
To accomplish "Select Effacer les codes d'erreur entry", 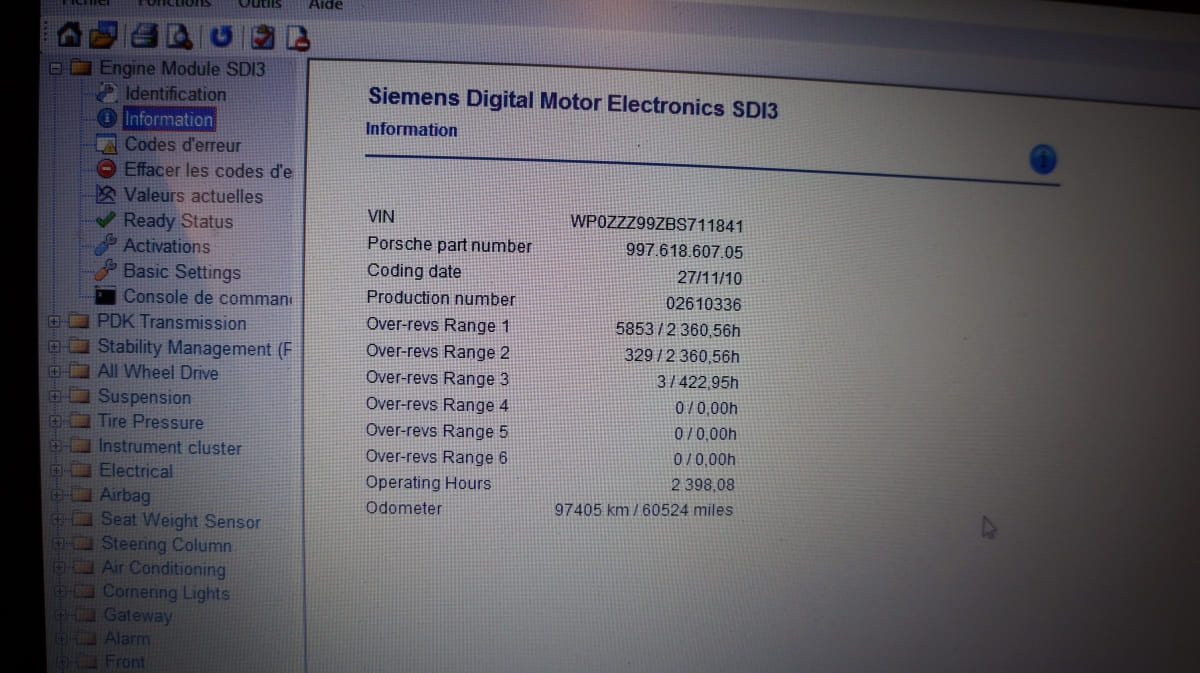I will [x=207, y=171].
